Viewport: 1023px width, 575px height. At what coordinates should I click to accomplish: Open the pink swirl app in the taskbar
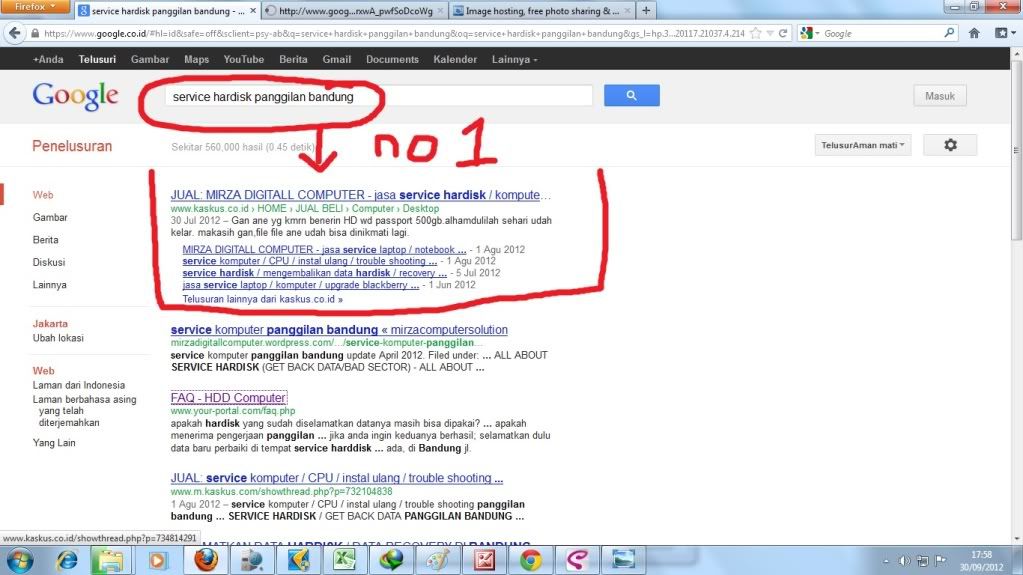point(577,561)
